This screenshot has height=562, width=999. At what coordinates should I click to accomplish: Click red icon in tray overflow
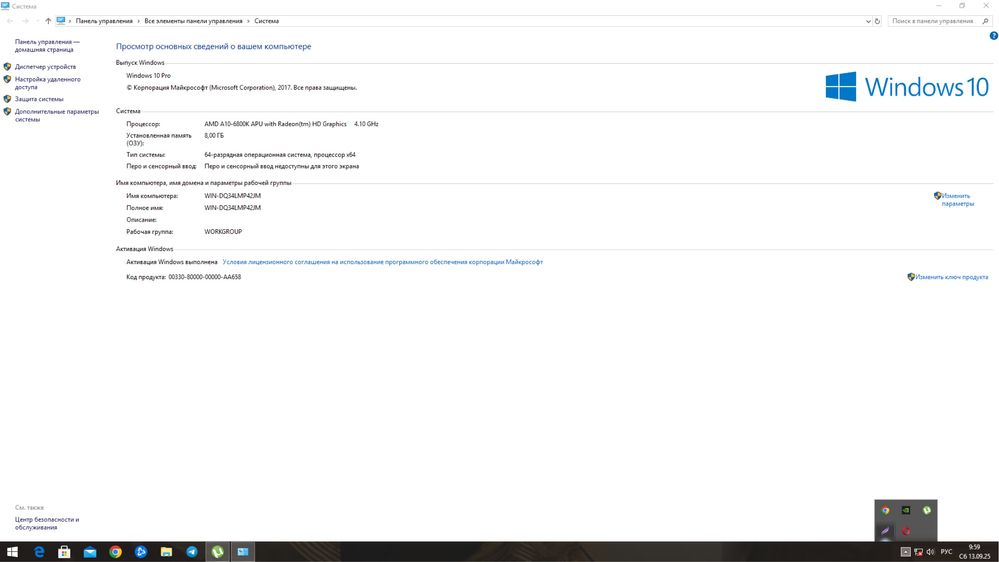coord(906,531)
